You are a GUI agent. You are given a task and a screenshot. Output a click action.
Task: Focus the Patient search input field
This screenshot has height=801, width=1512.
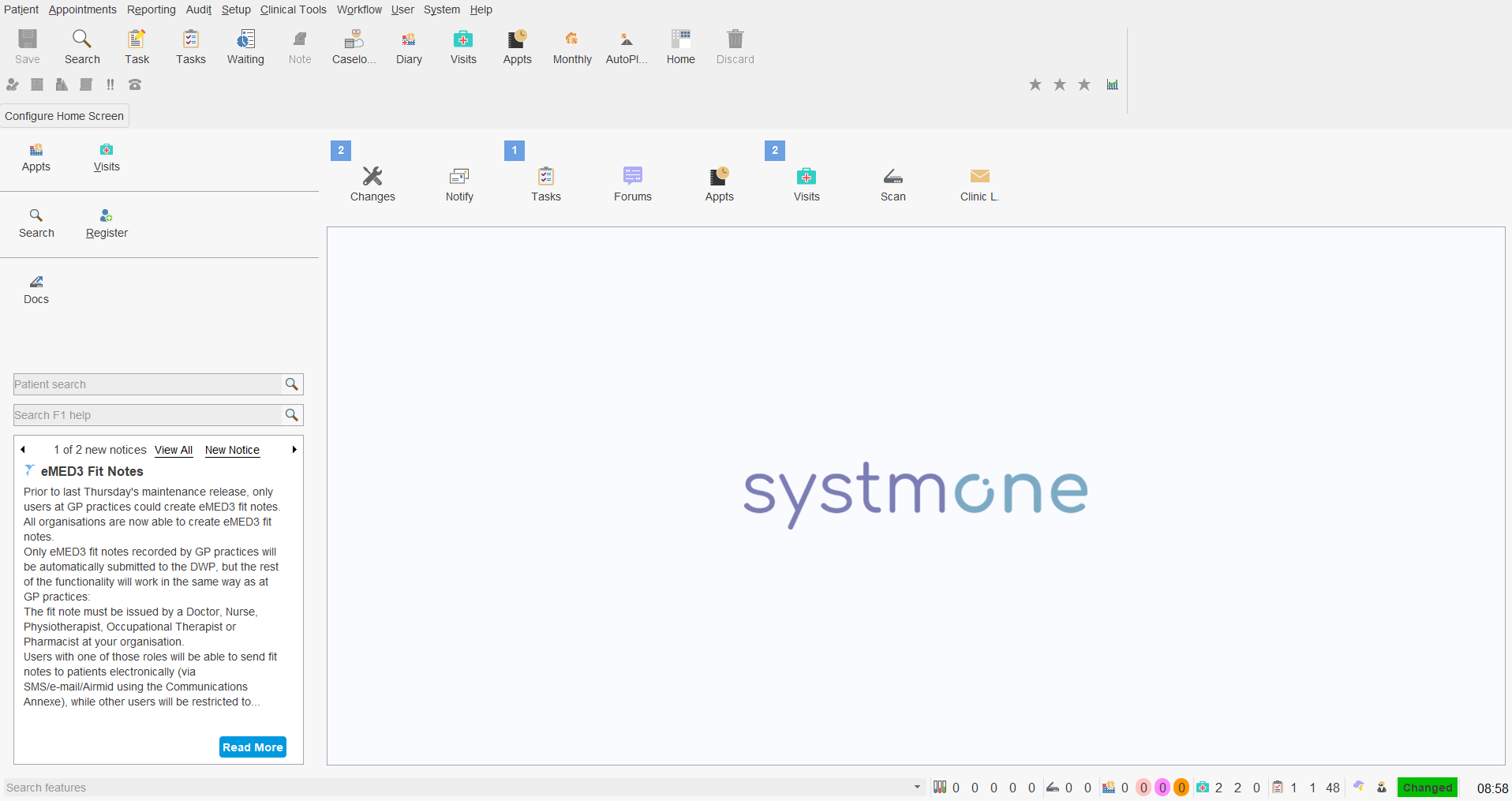[148, 384]
